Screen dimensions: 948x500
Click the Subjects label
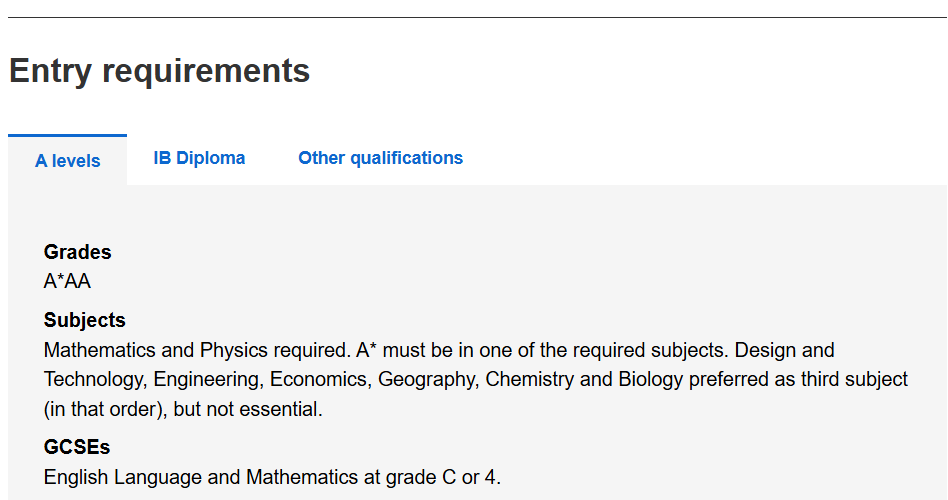tap(84, 320)
